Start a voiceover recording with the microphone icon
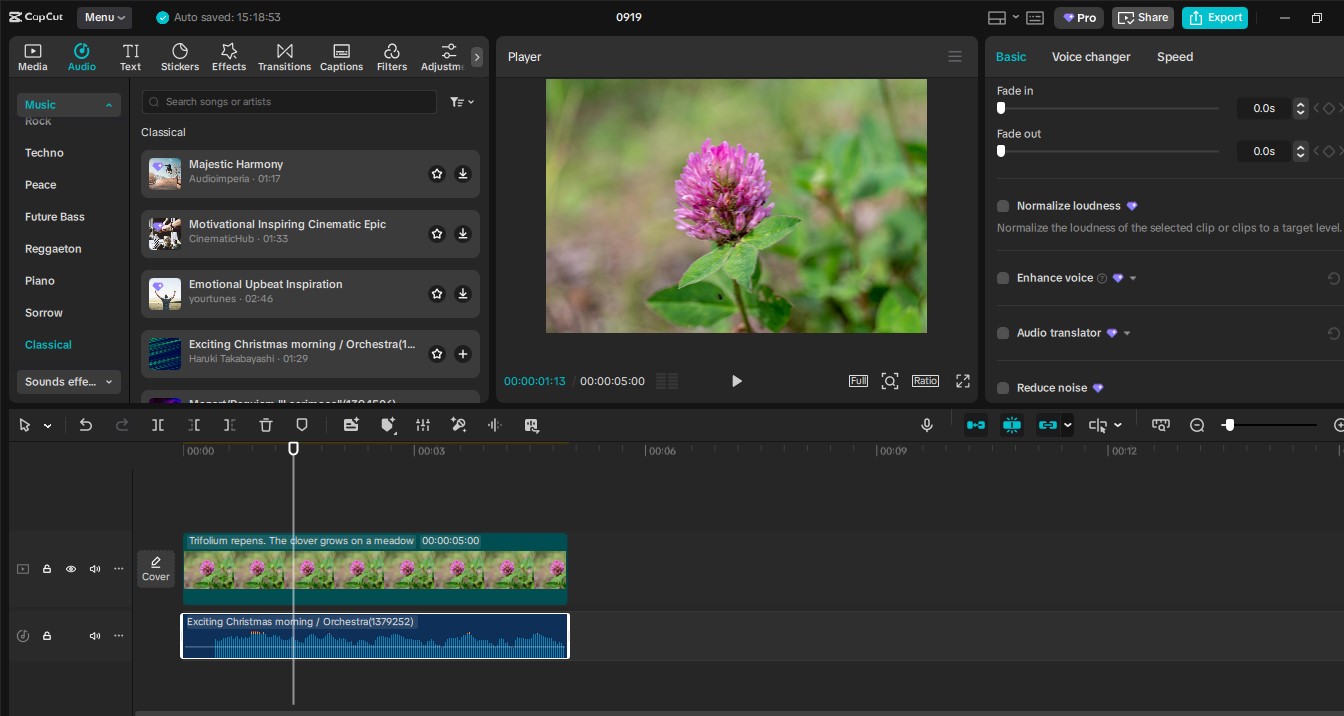Screen dimensions: 1344x716 point(927,425)
